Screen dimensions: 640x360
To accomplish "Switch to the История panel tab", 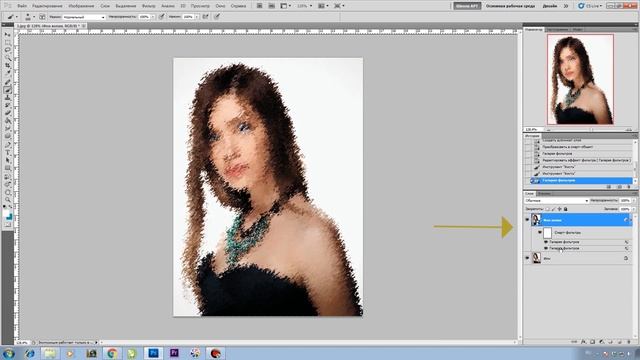I will (x=532, y=136).
